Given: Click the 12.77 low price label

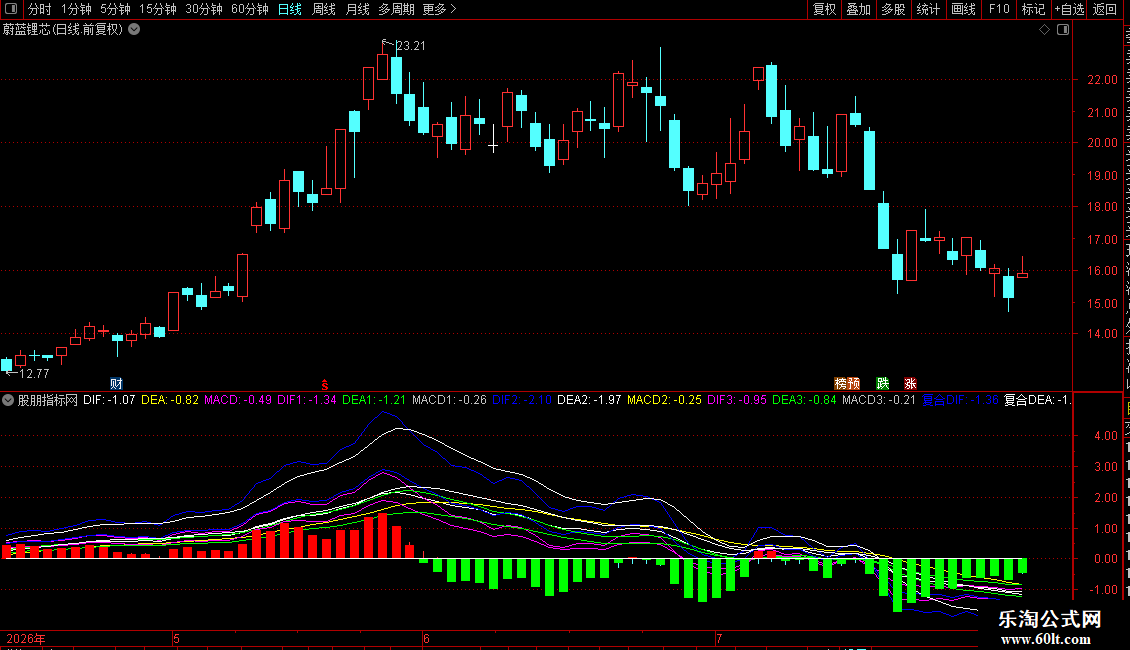Looking at the screenshot, I should pos(34,373).
